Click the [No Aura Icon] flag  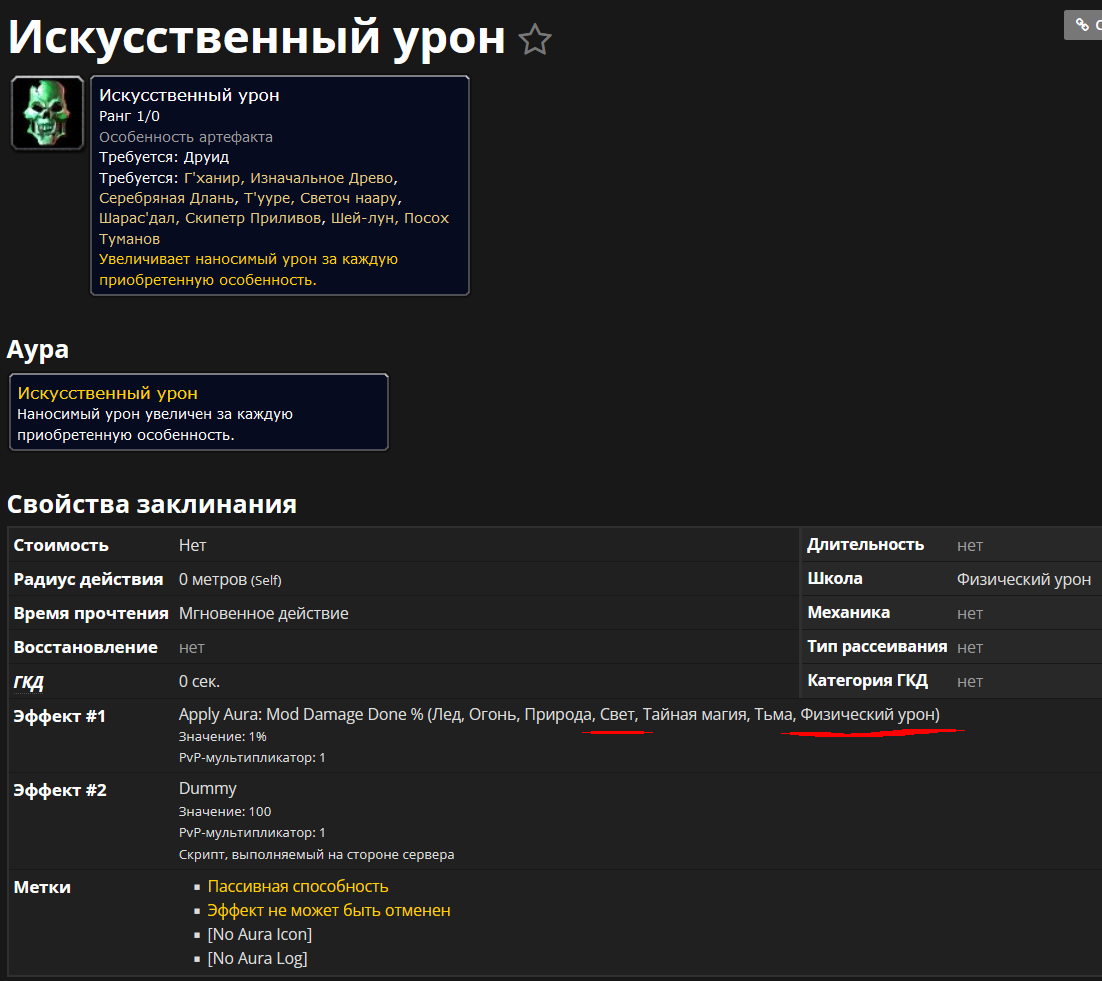pyautogui.click(x=259, y=935)
